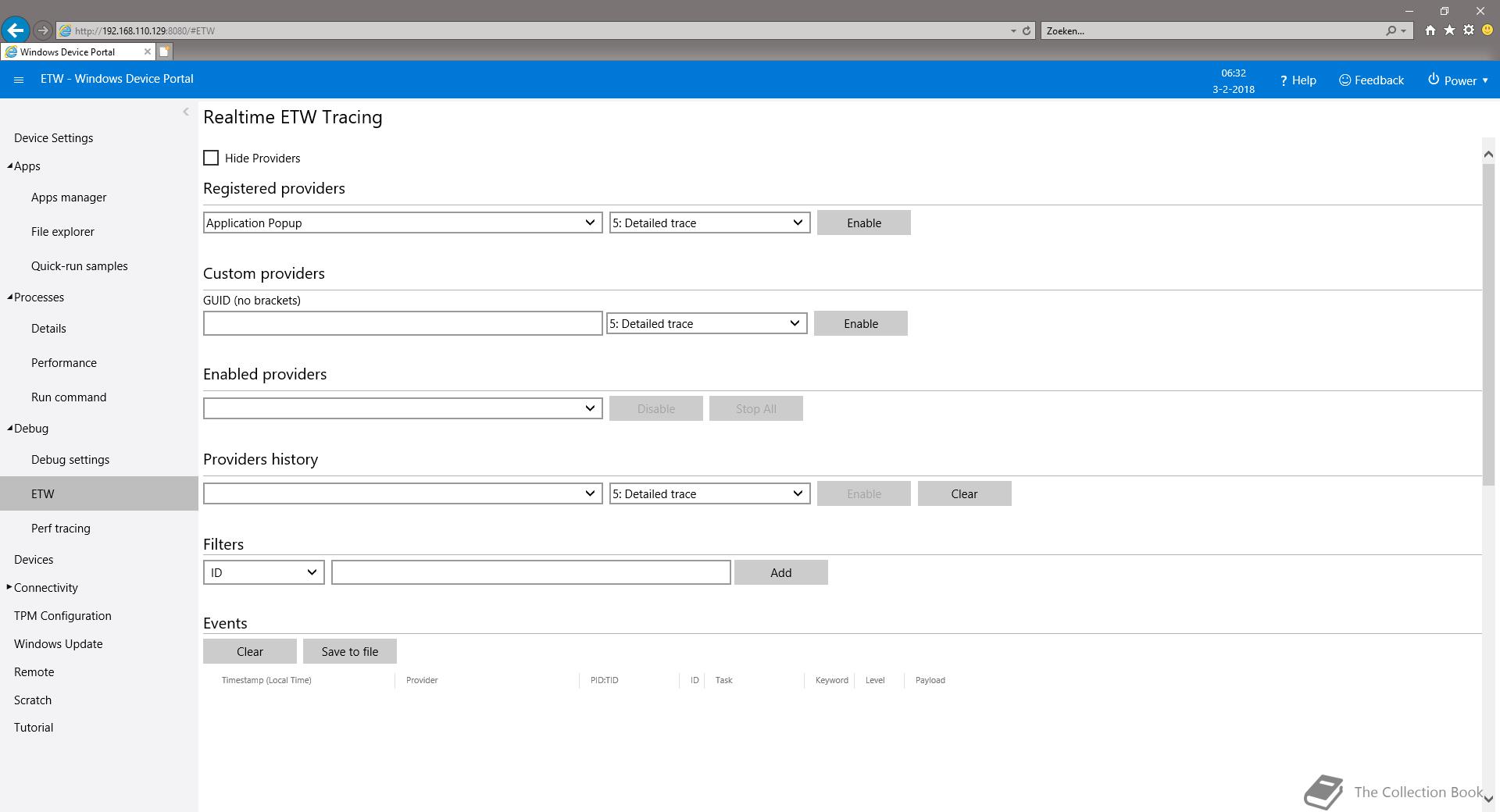Open the Tutorial page

pos(34,728)
